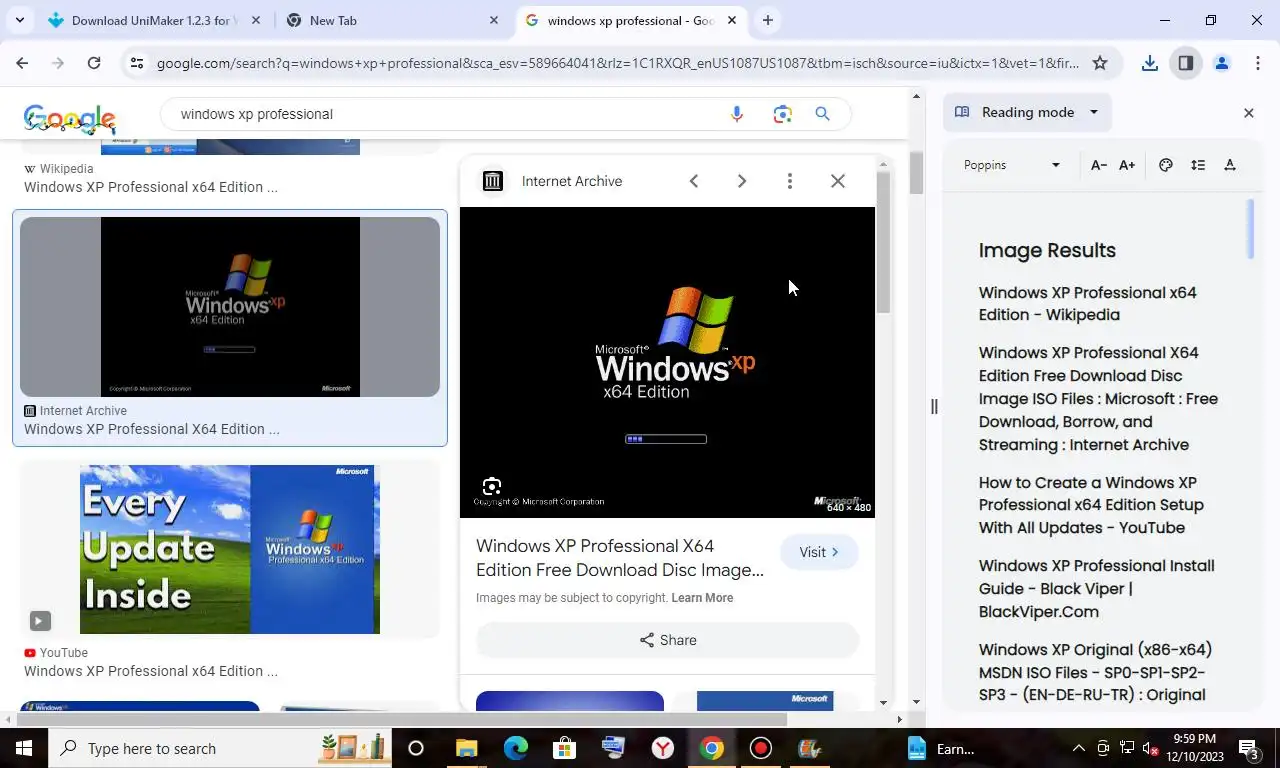The image size is (1280, 768).
Task: Open the Earn... taskbar window
Action: tap(940, 748)
